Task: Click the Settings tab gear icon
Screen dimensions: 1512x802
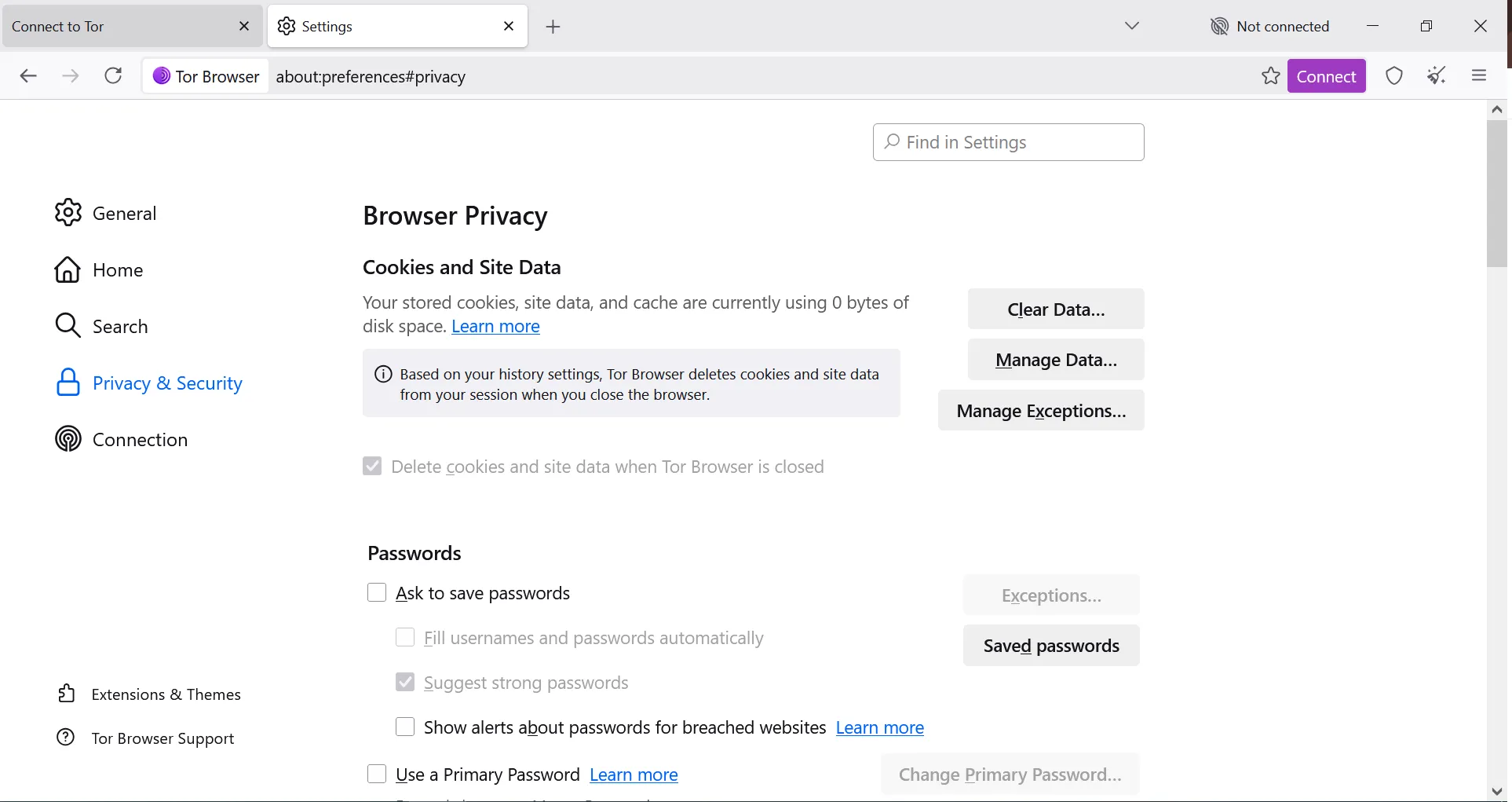Action: tap(287, 26)
